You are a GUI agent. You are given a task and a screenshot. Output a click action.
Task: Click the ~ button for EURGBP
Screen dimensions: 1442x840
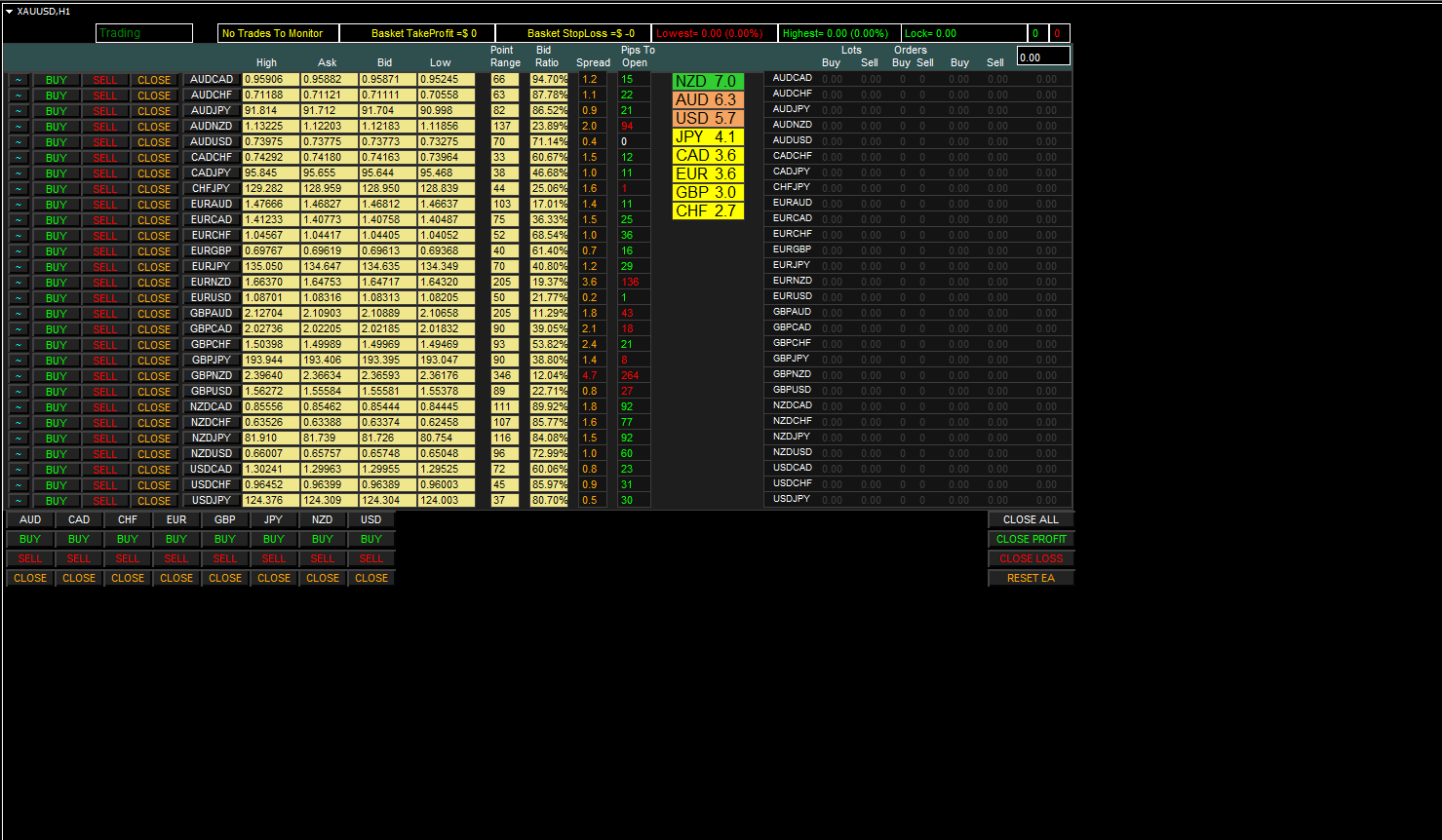click(x=19, y=251)
